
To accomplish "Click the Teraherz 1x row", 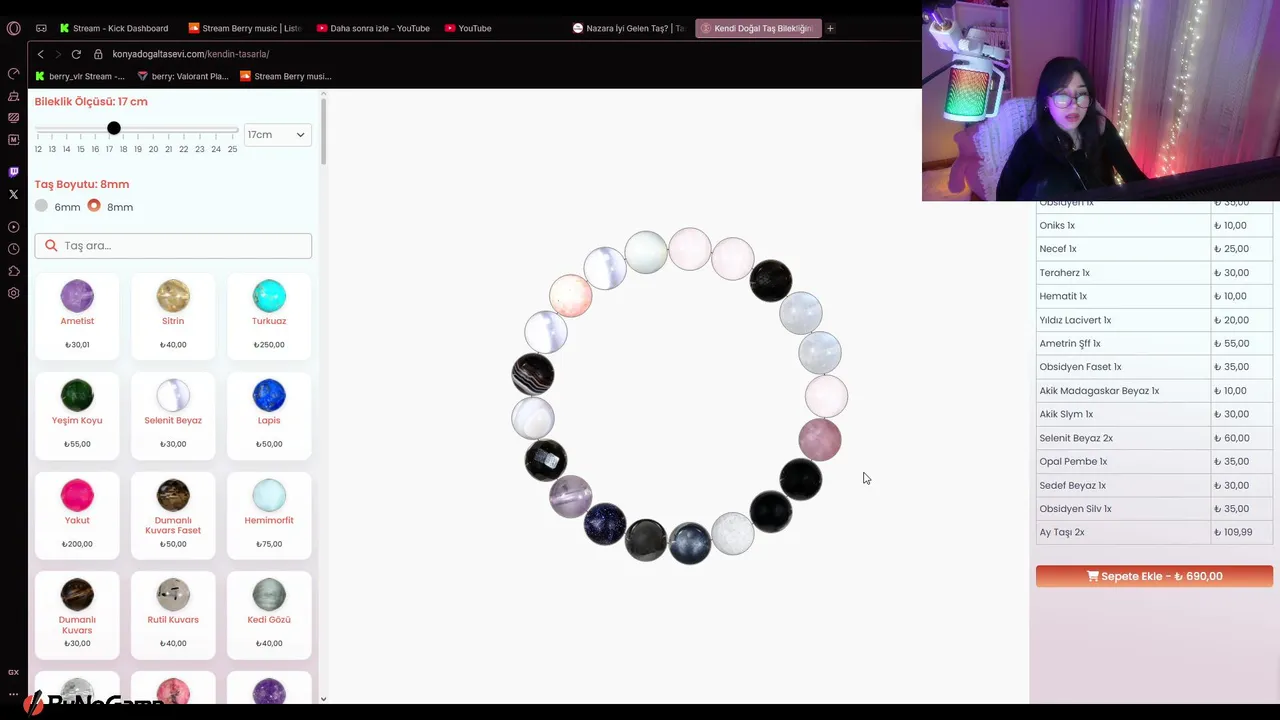I will (1154, 272).
